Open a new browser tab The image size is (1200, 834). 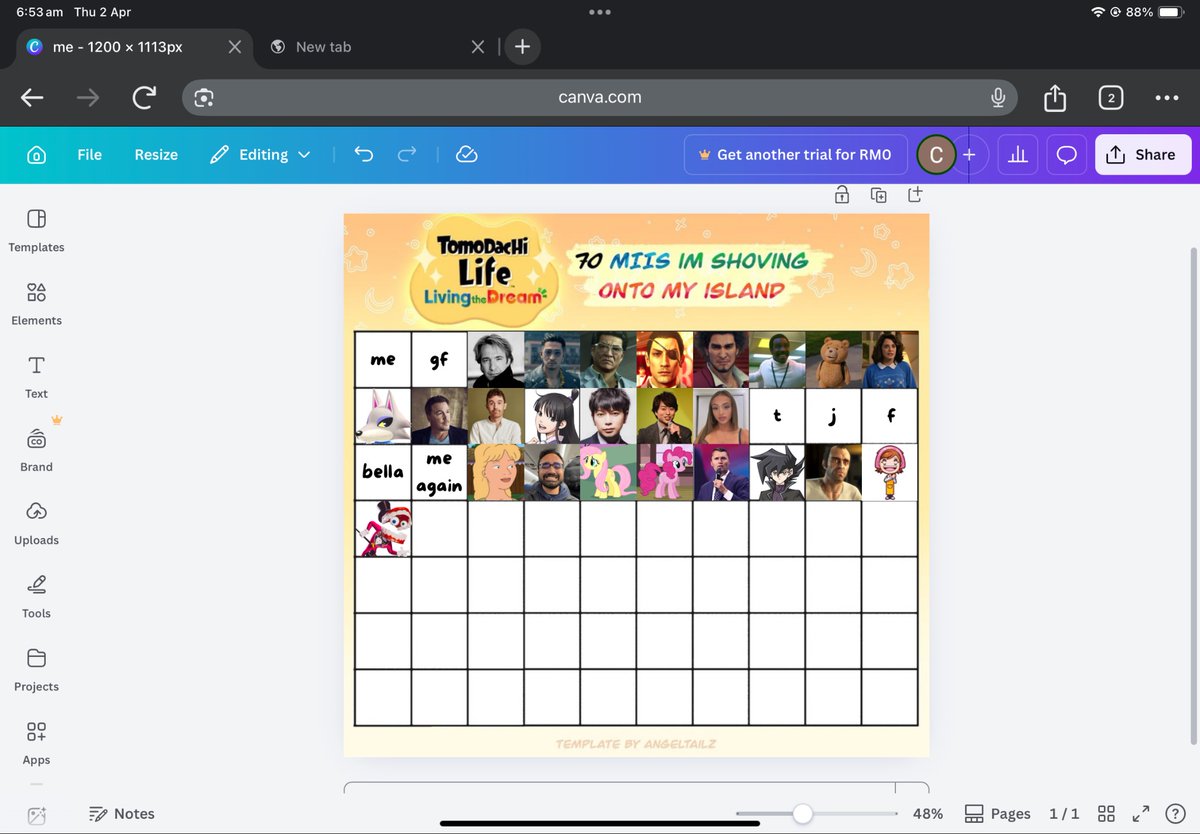tap(522, 46)
